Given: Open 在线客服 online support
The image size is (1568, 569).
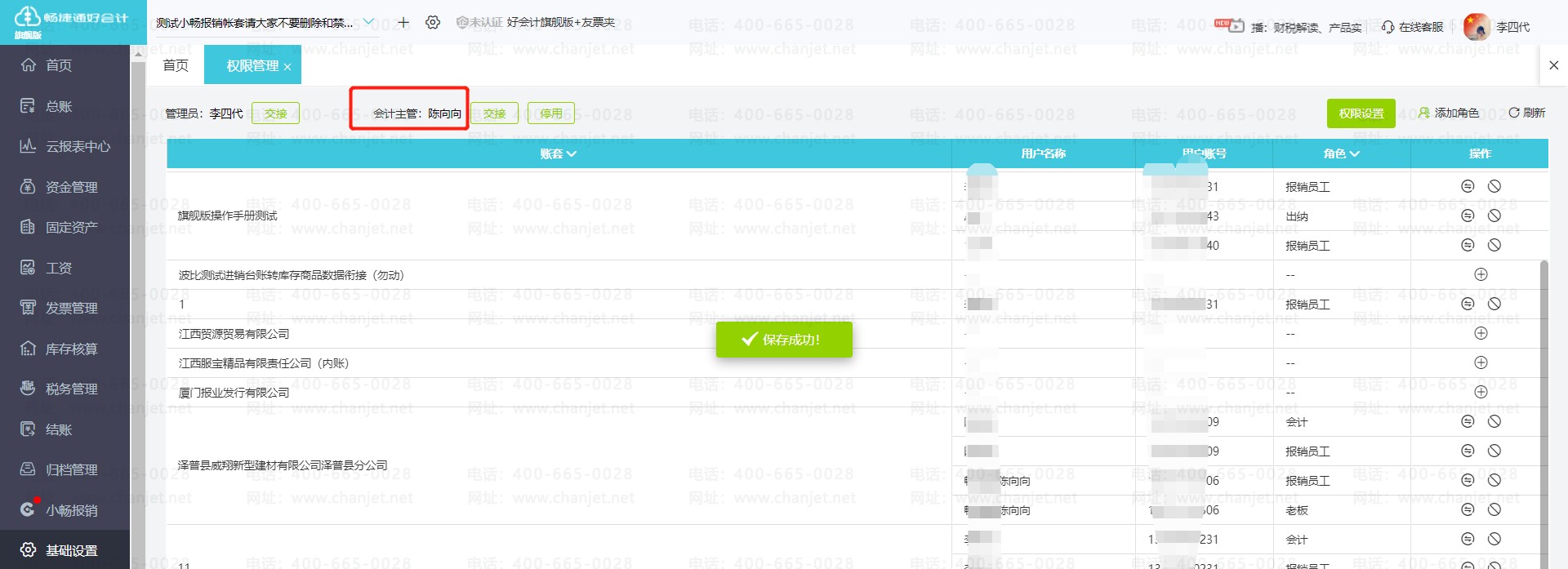Looking at the screenshot, I should (1412, 27).
